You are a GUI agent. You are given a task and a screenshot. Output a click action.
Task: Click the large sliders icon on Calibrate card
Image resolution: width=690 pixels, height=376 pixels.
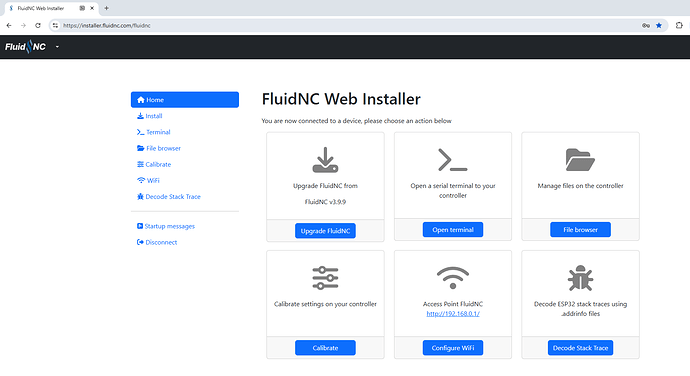325,278
